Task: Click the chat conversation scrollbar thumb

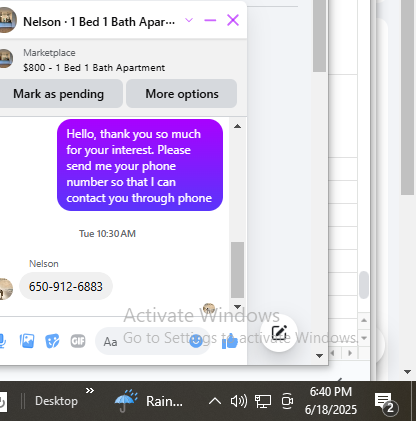Action: click(x=237, y=270)
